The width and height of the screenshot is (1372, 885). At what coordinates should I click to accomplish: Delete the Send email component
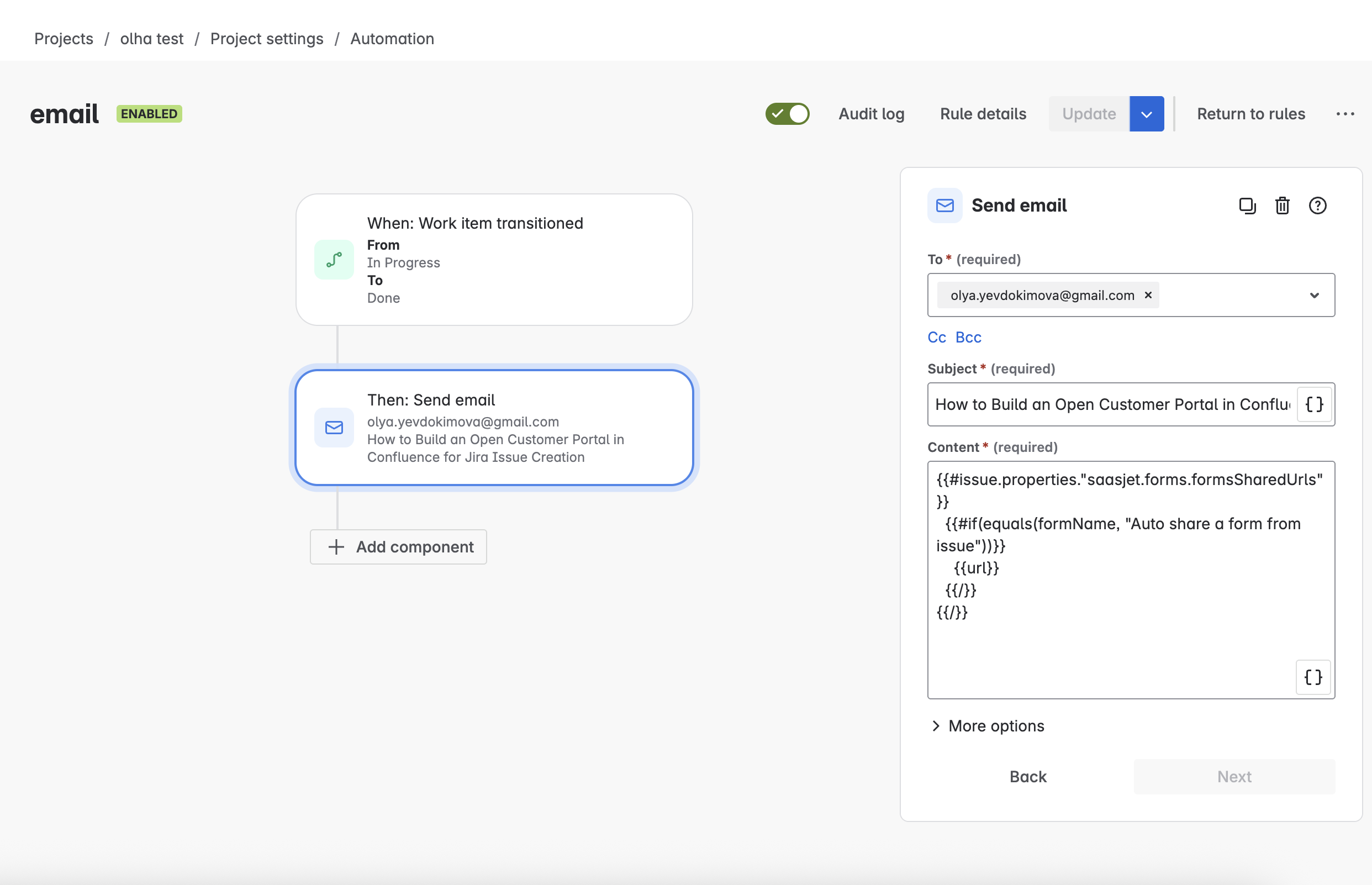point(1282,206)
